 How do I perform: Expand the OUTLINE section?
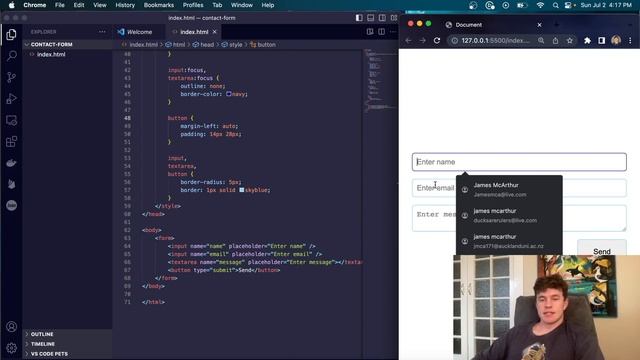click(42, 334)
